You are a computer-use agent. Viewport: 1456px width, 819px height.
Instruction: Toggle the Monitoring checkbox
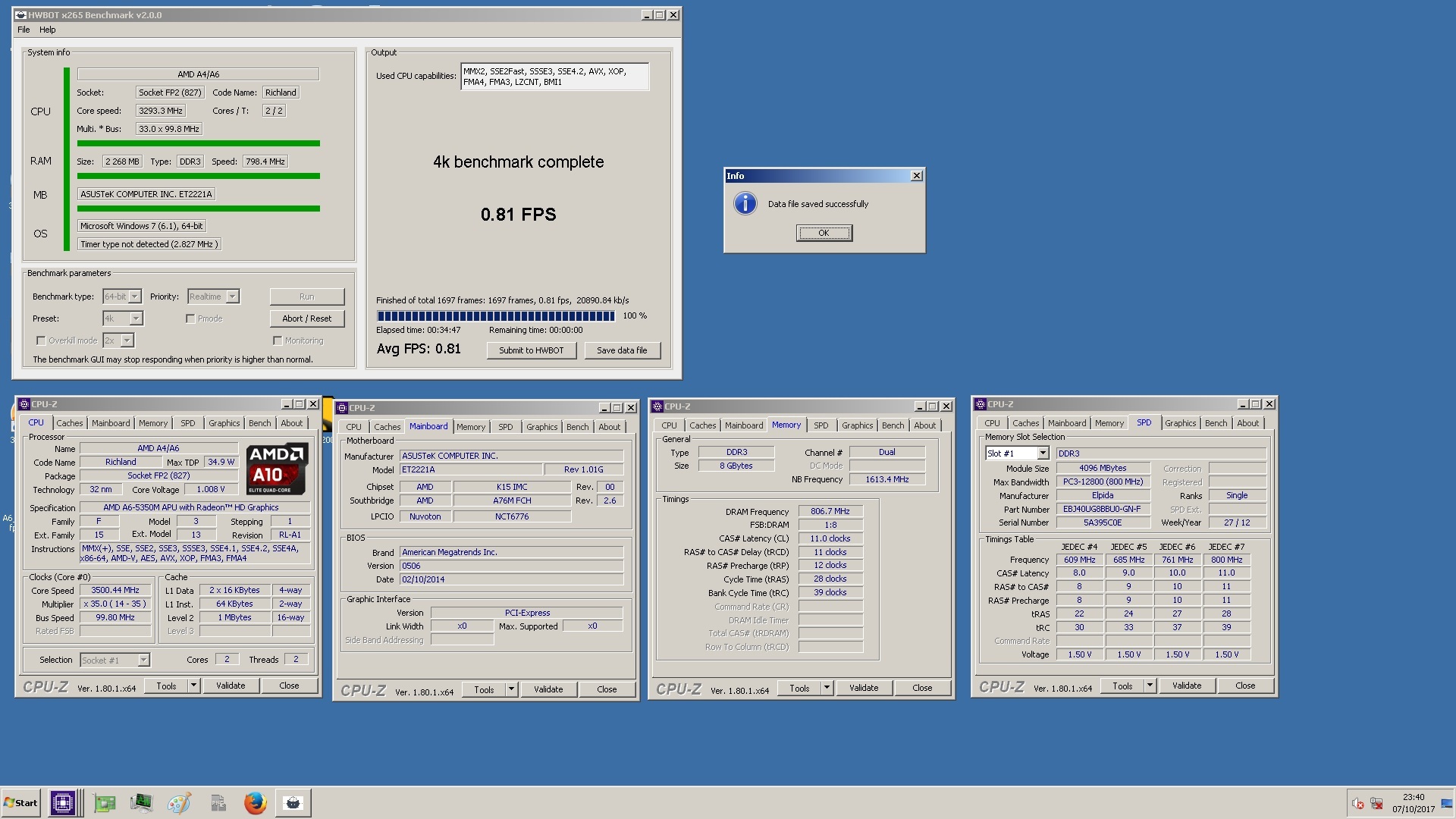[x=278, y=340]
